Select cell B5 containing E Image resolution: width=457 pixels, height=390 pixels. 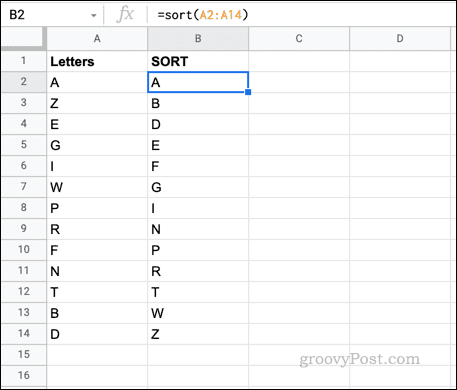click(198, 145)
